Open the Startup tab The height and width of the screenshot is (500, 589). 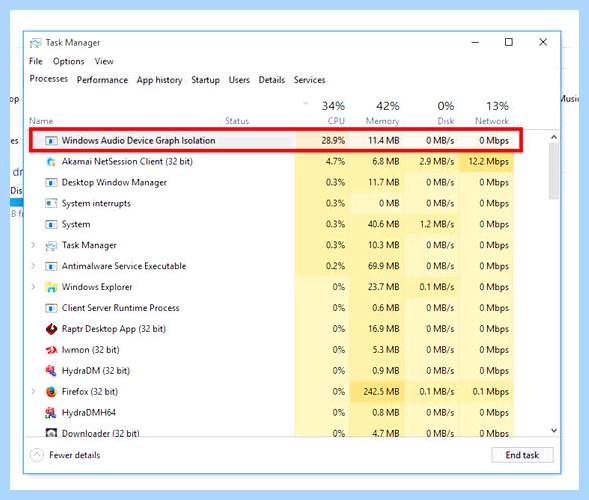pyautogui.click(x=205, y=80)
